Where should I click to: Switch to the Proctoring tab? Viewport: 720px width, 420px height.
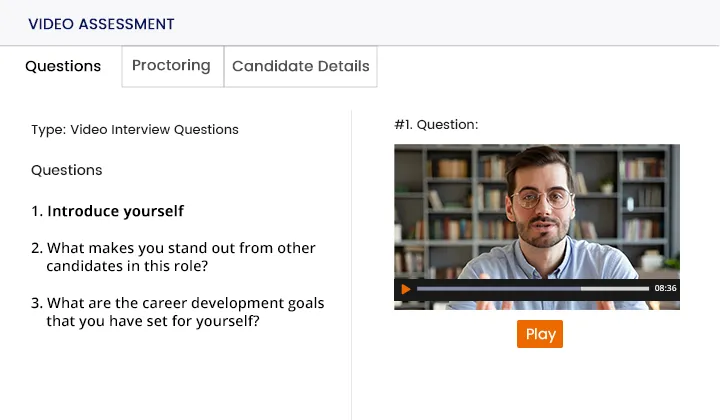(x=172, y=66)
